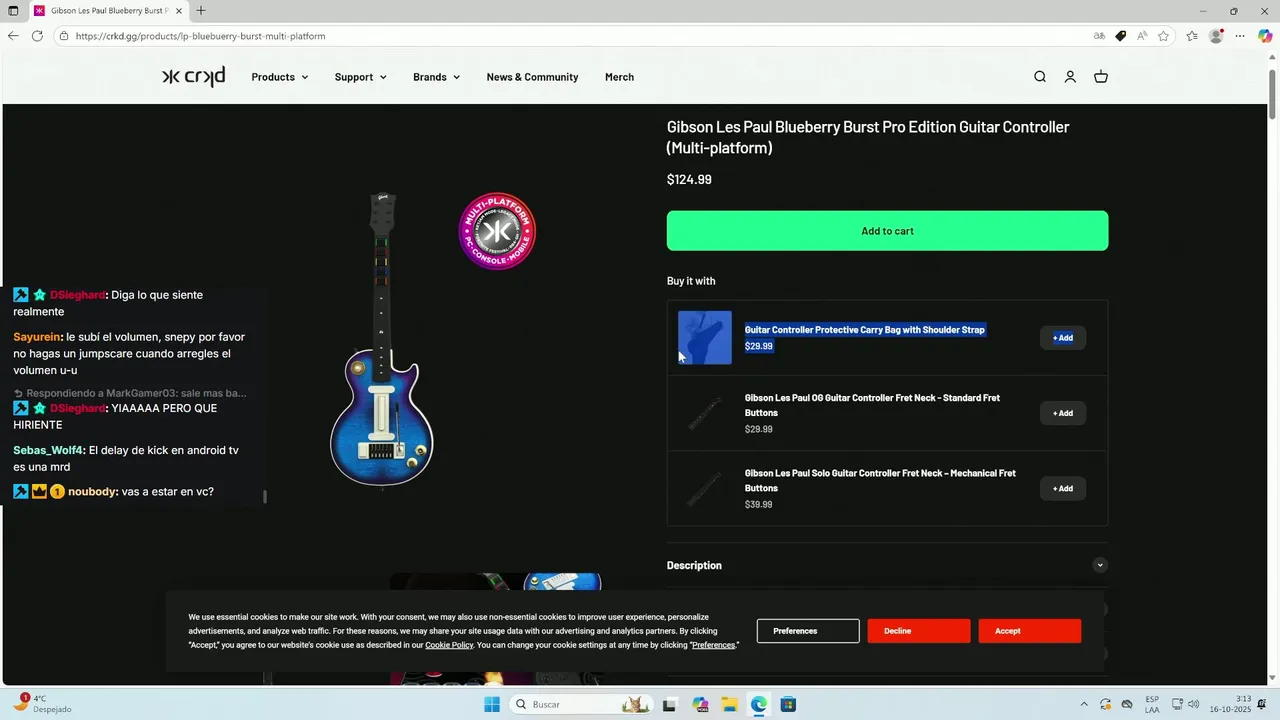Open Copilot app on taskbar

tap(700, 705)
